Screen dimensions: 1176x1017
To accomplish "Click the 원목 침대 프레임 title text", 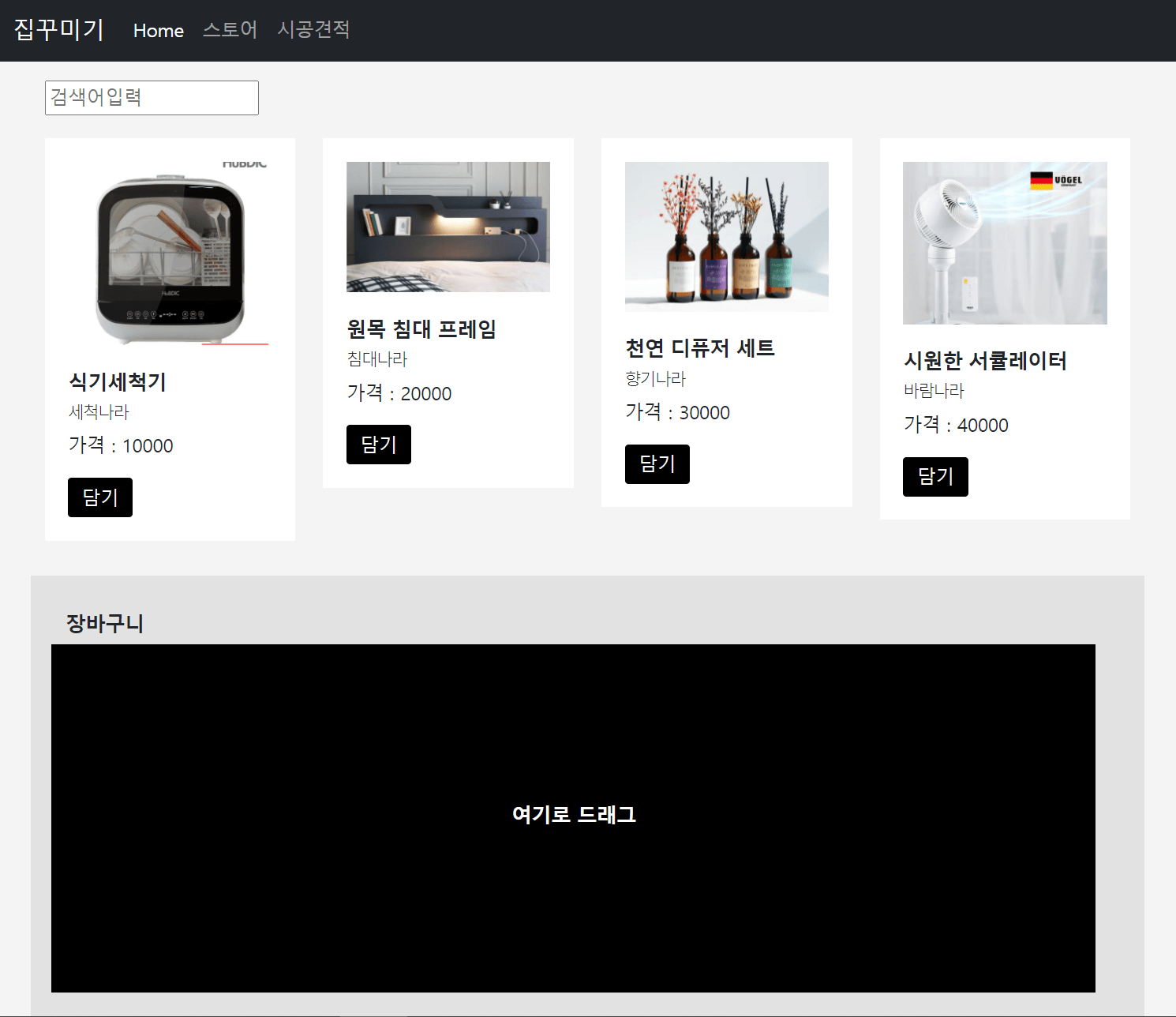I will tap(421, 329).
